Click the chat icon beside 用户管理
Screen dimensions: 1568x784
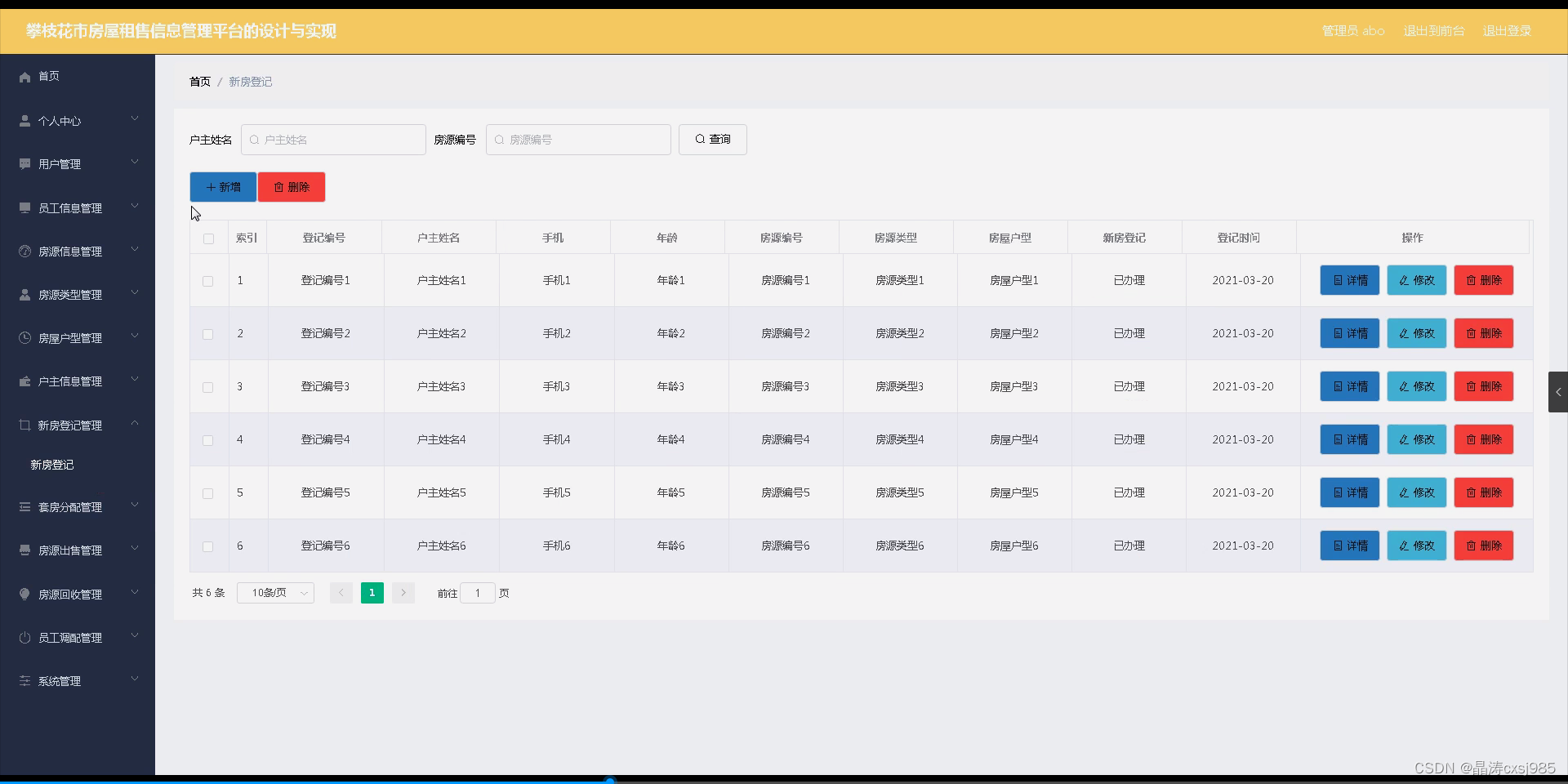(x=24, y=164)
